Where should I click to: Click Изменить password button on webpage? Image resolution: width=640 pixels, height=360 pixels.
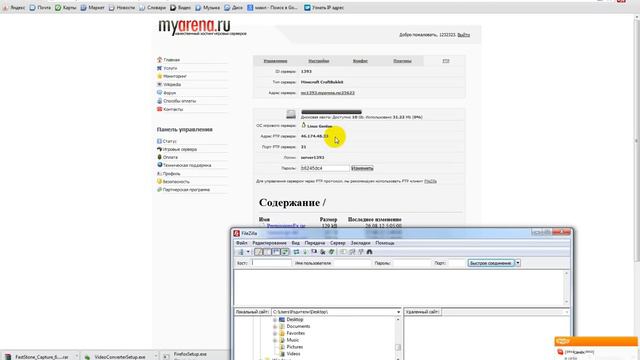click(362, 168)
